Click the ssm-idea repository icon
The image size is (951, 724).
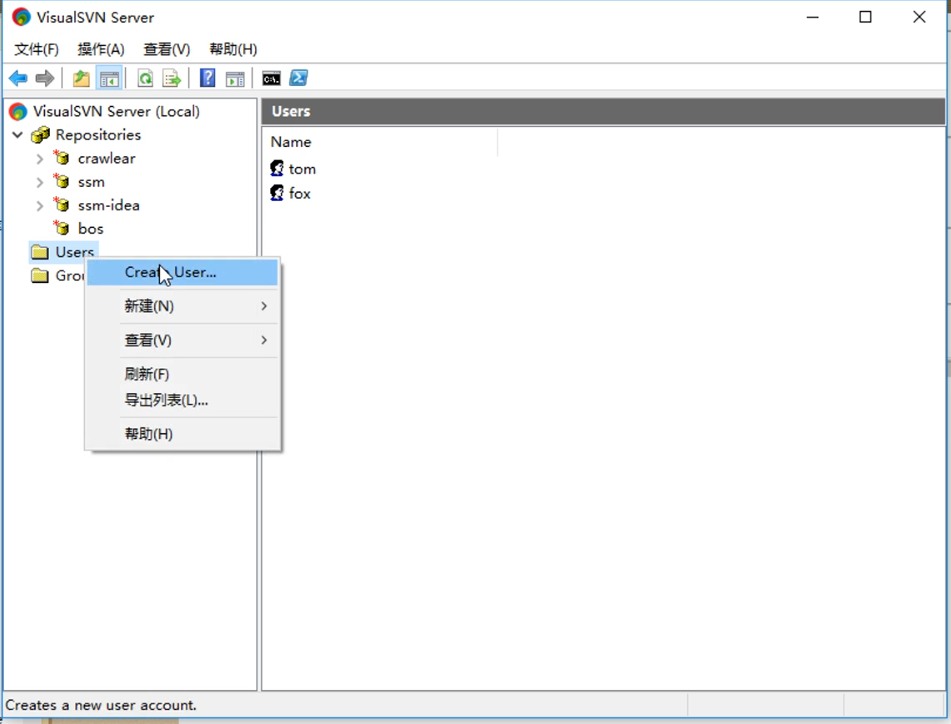[61, 205]
